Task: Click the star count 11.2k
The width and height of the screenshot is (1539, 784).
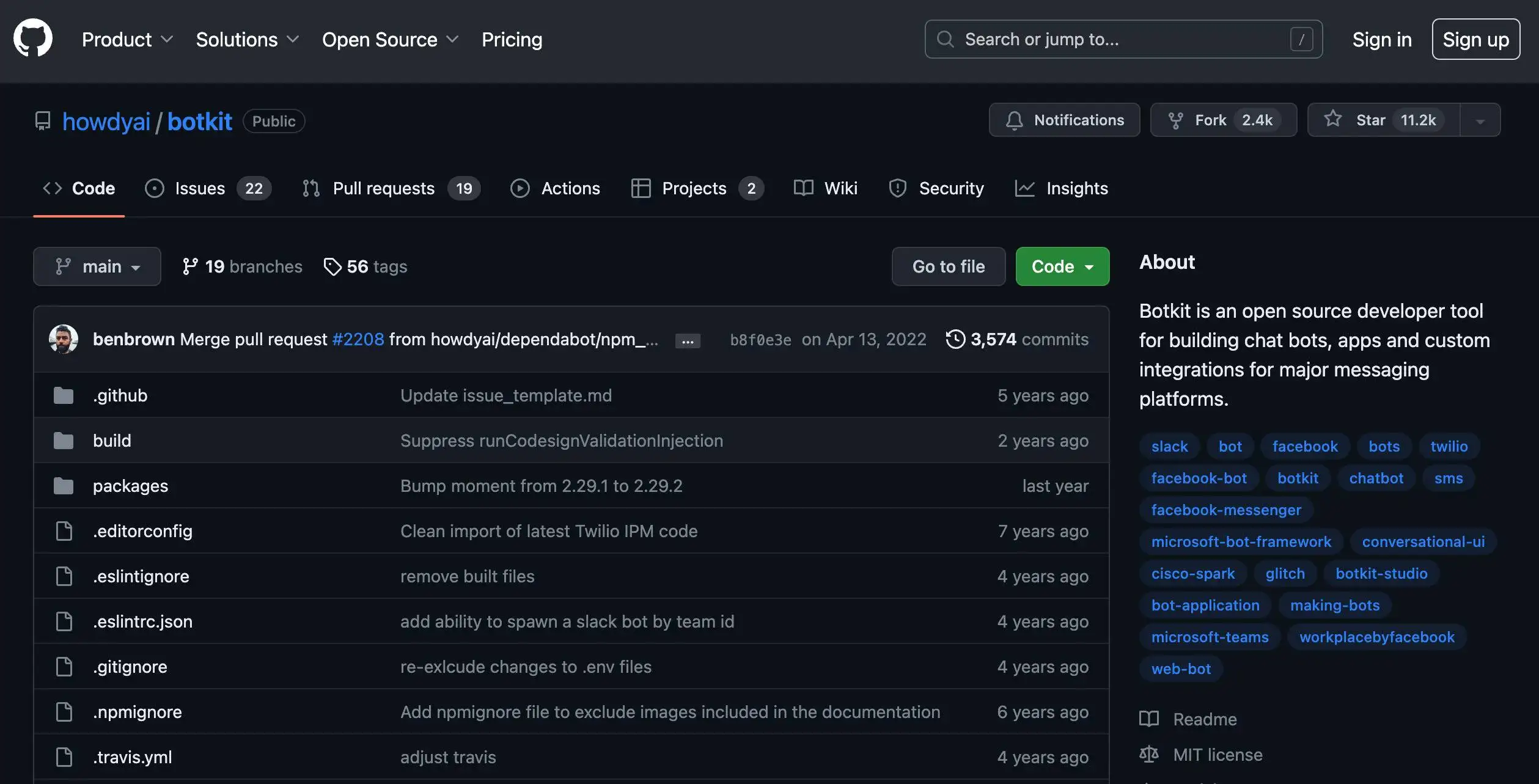Action: click(1418, 120)
